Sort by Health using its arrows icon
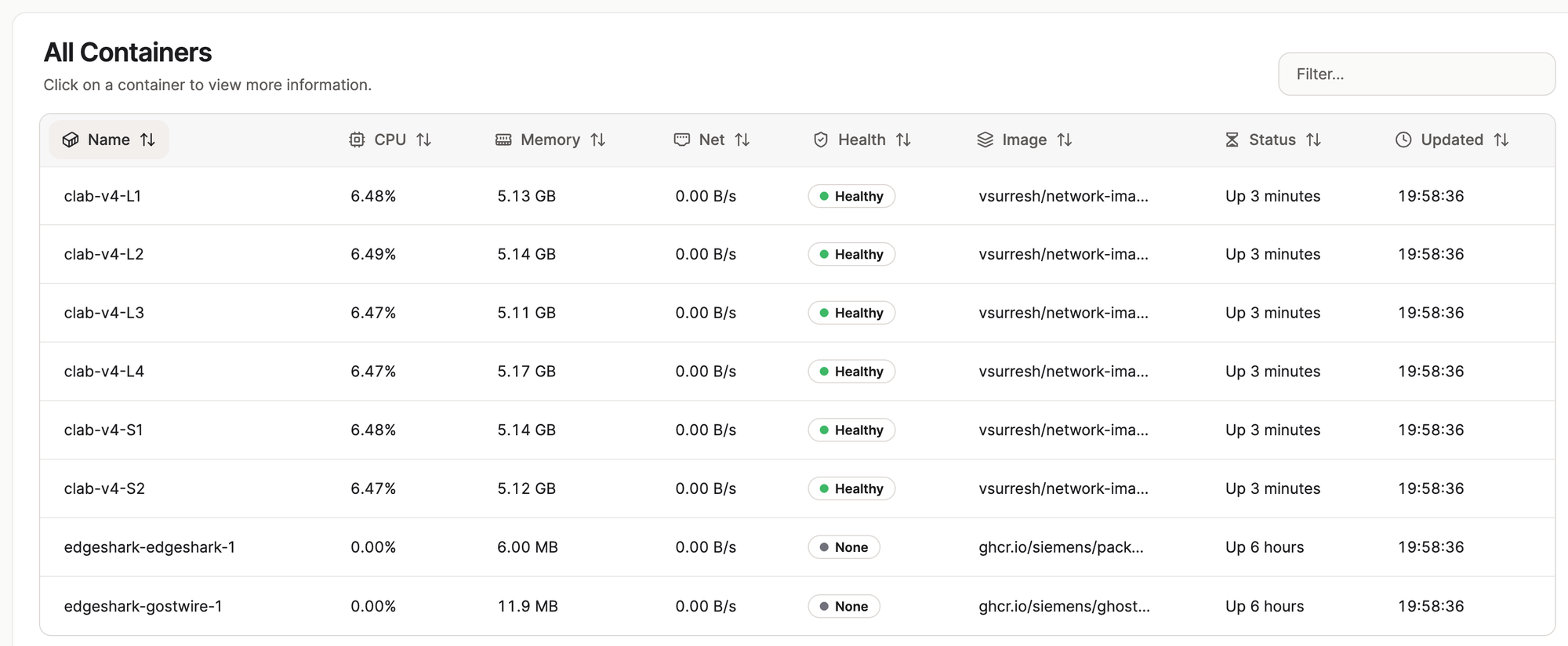This screenshot has height=646, width=1568. click(x=903, y=140)
